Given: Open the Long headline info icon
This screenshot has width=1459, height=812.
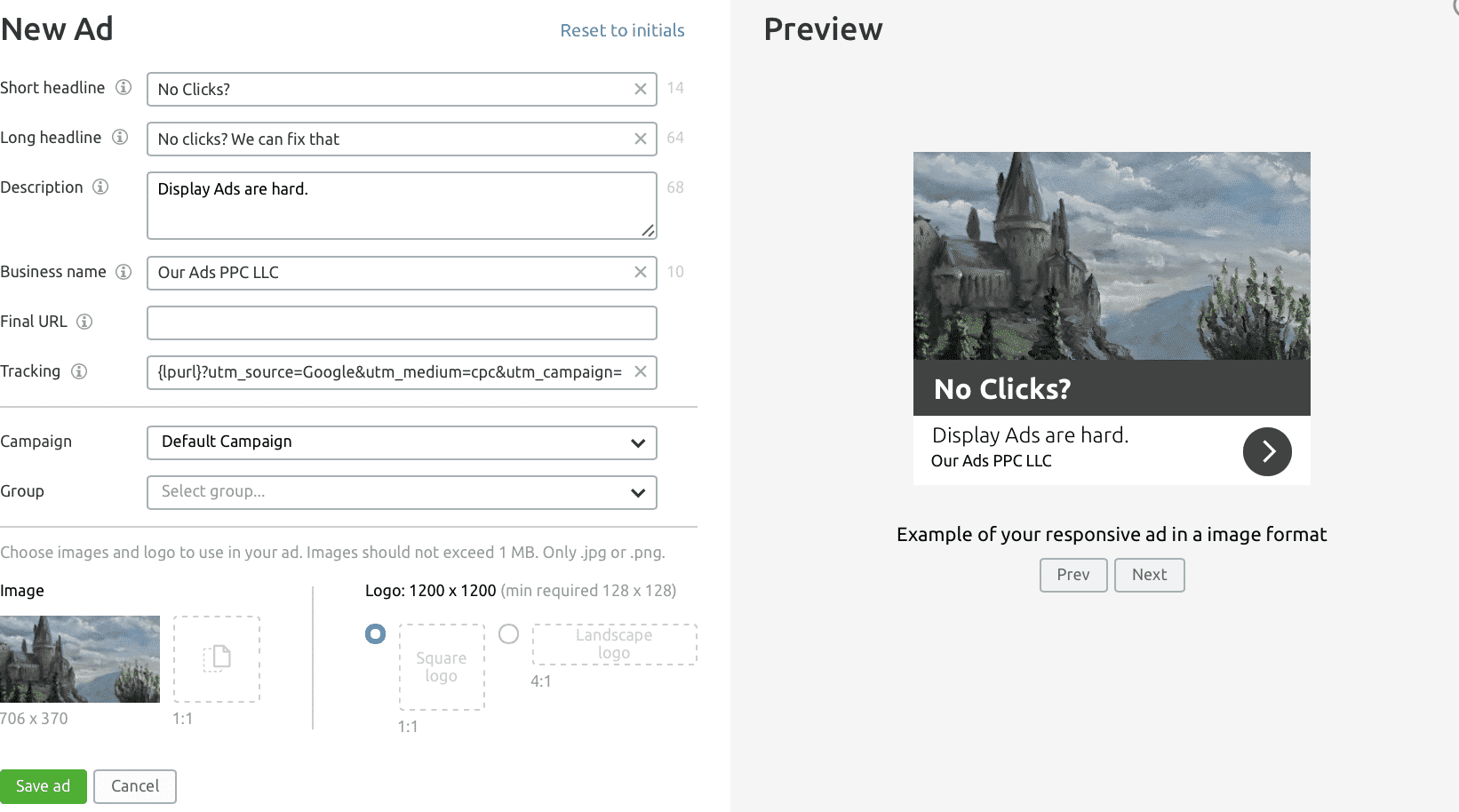Looking at the screenshot, I should click(120, 137).
